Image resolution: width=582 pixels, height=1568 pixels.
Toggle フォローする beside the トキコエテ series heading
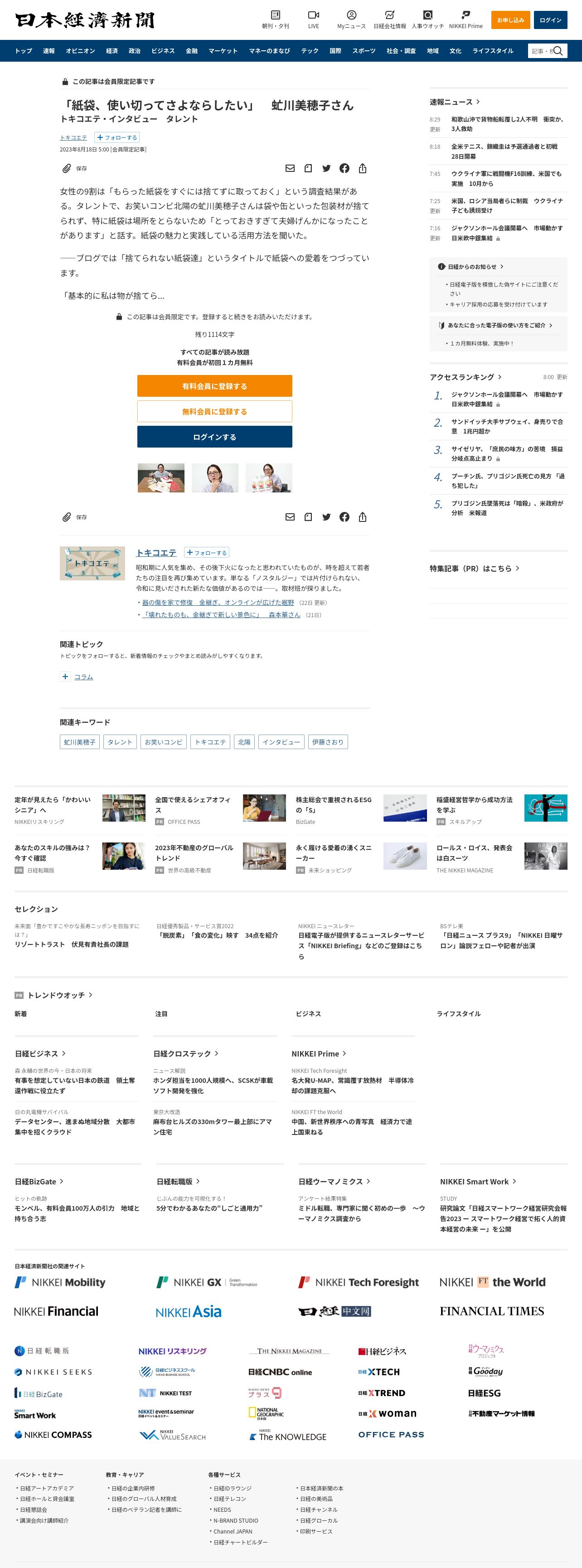point(206,553)
